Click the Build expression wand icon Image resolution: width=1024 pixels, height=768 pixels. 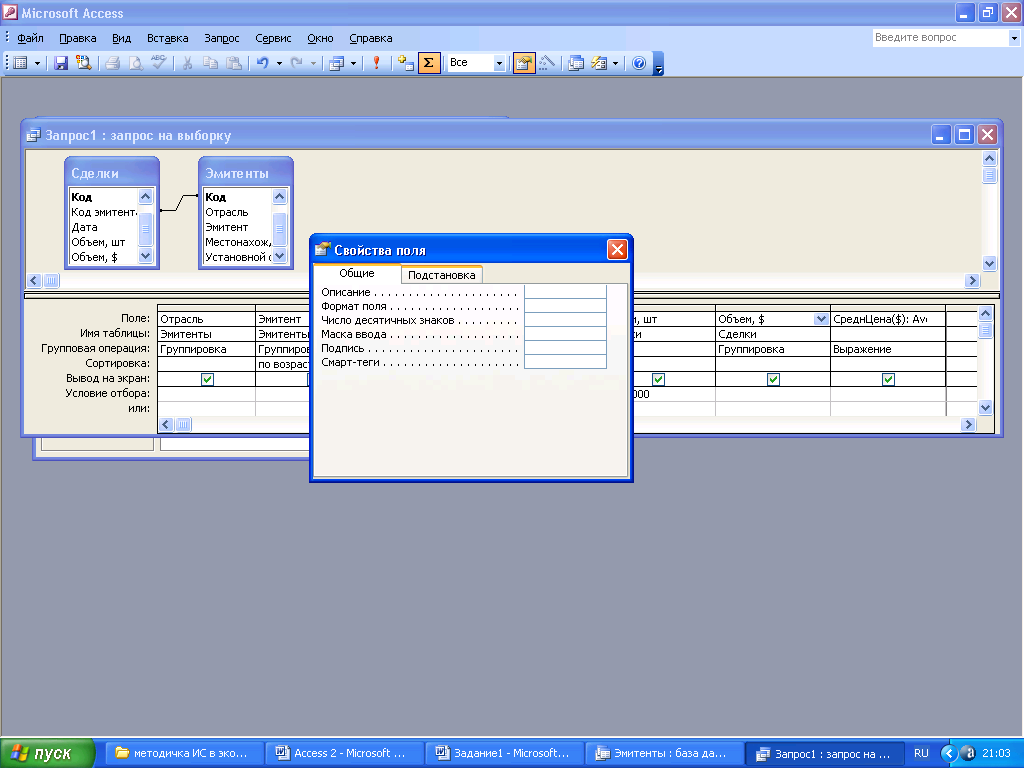coord(547,63)
